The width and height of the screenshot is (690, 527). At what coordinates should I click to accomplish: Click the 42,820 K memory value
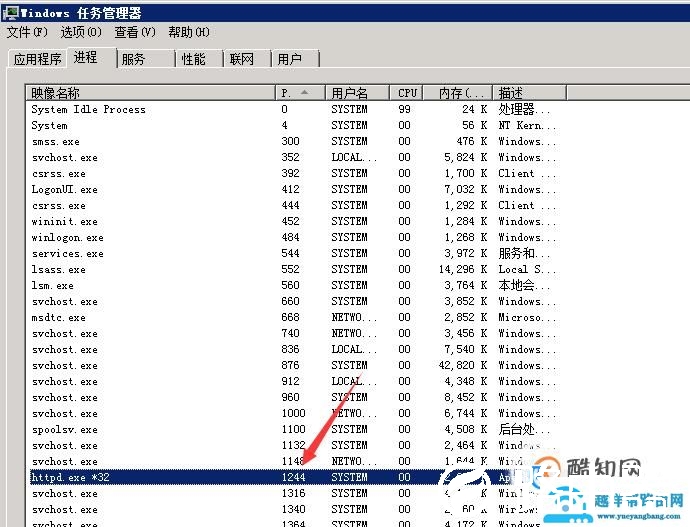coord(463,365)
